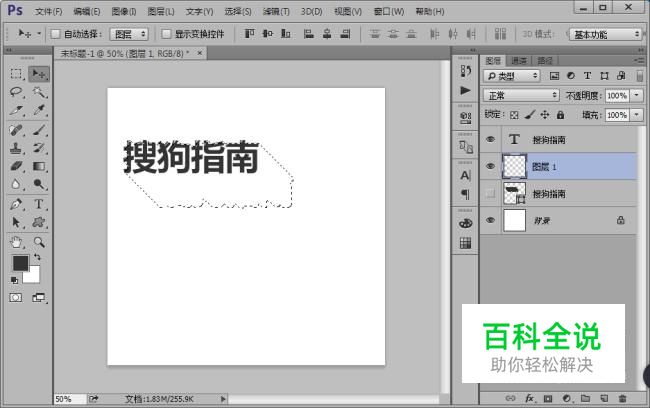Select the Hand tool
Viewport: 650px width, 408px height.
[16, 242]
